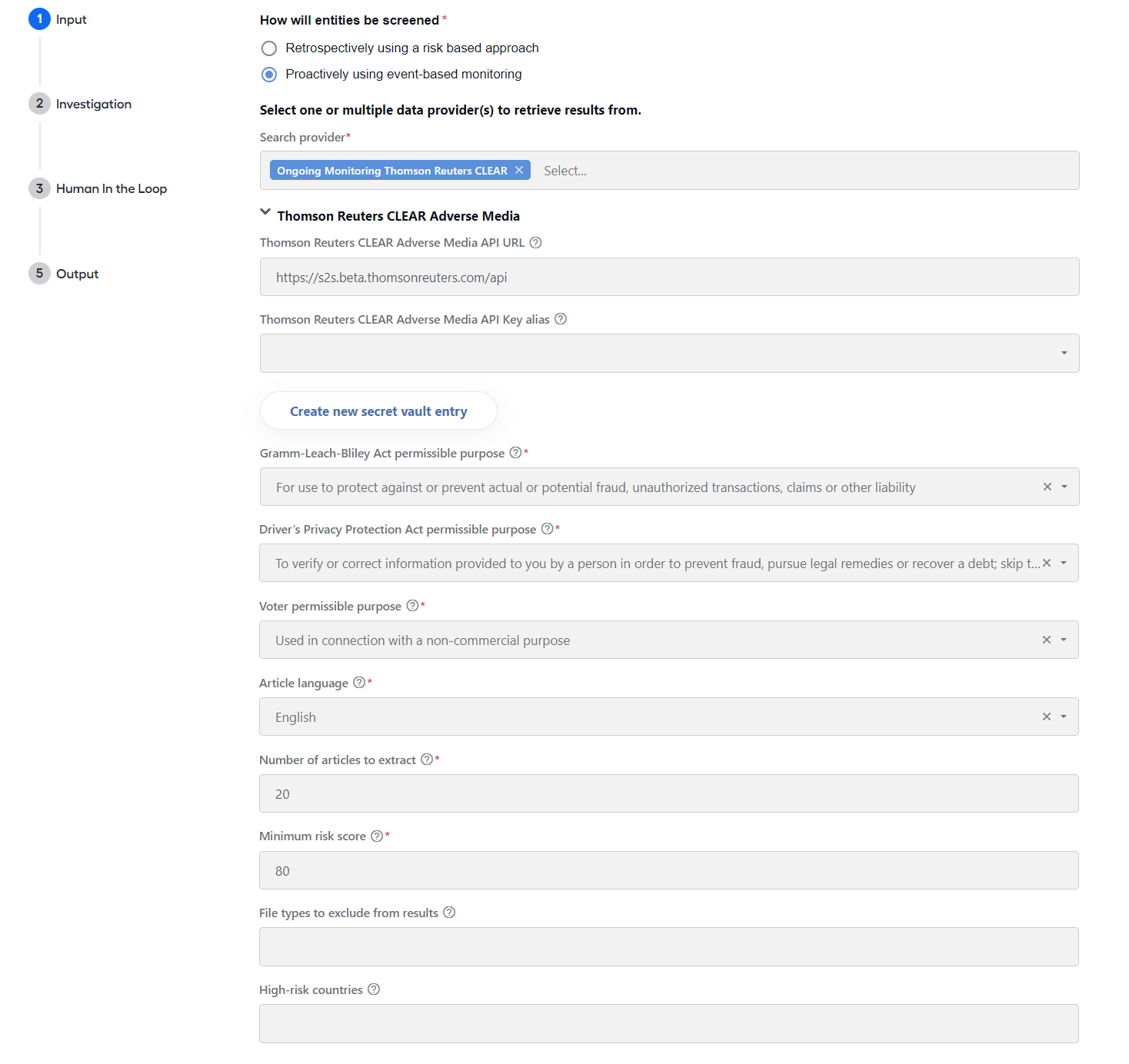Clear the Article language English selection
1129x1064 pixels.
point(1046,717)
